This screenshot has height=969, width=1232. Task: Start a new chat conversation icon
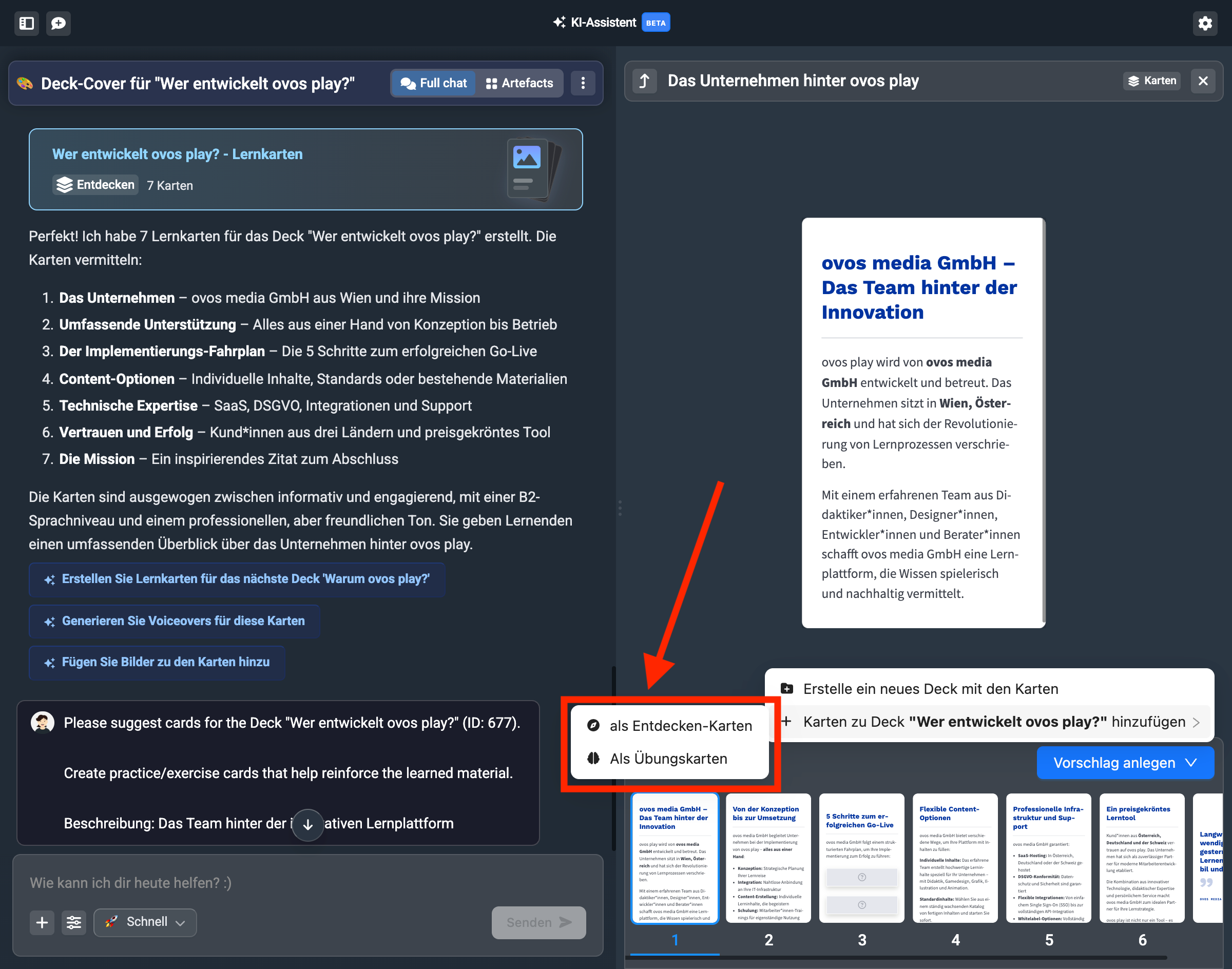[59, 23]
